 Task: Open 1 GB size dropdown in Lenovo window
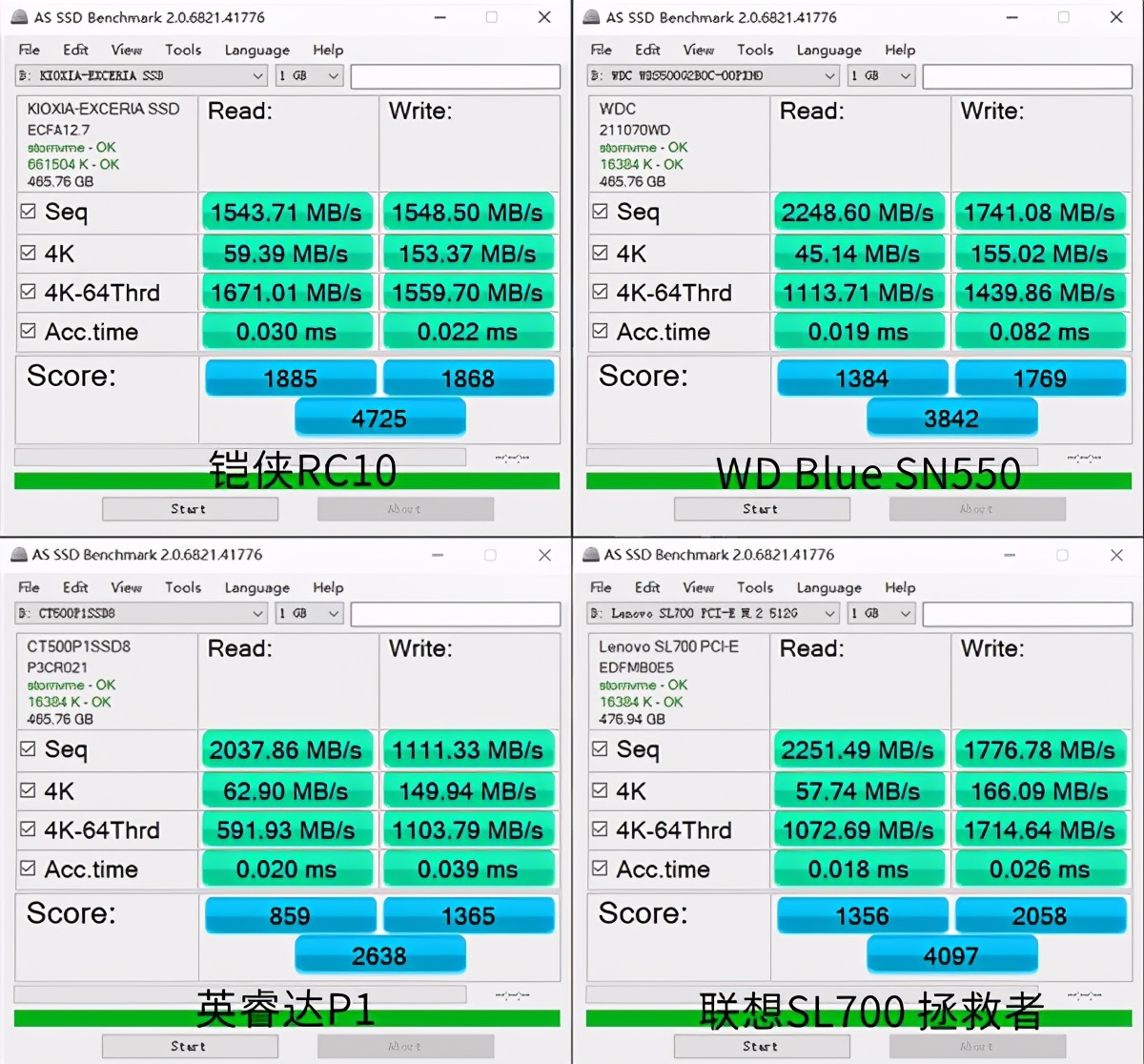[881, 613]
